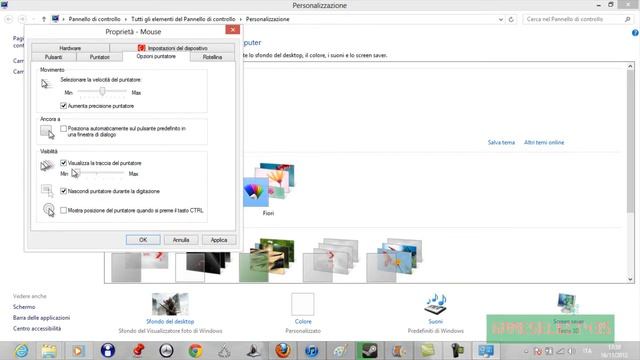Click the themes list scroll up arrow

click(630, 66)
